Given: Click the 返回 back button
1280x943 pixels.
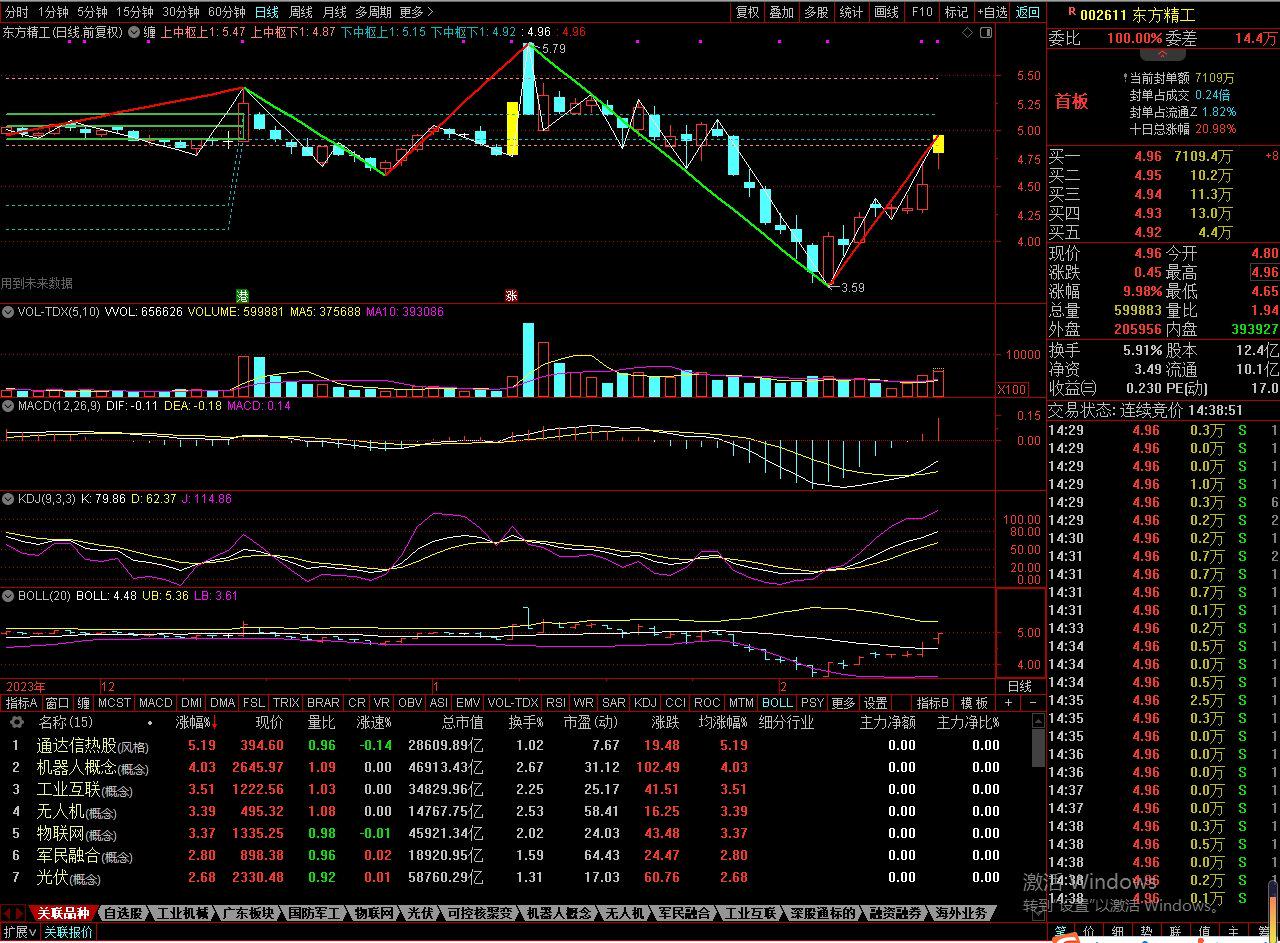Looking at the screenshot, I should [1028, 12].
